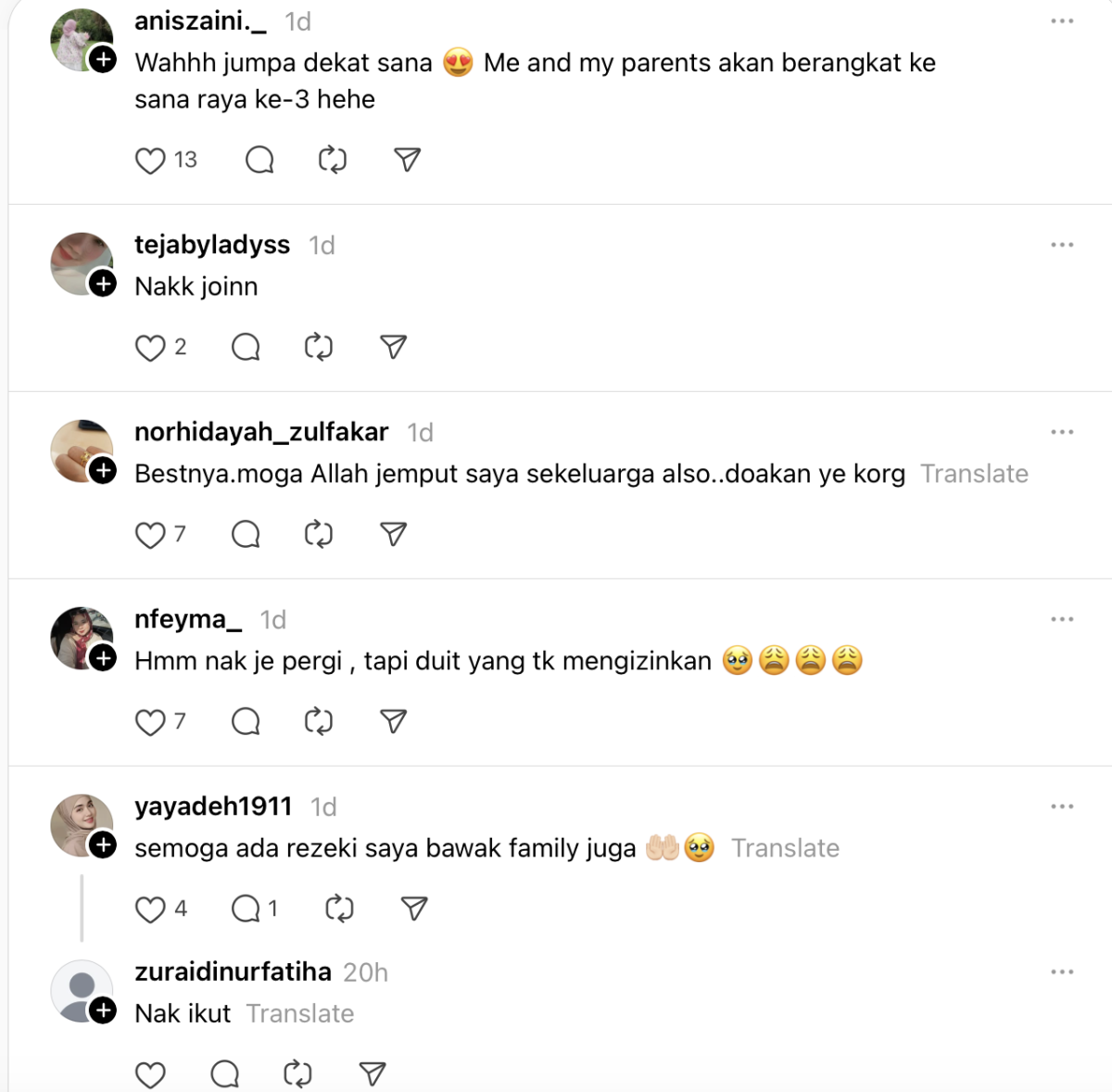Expand the options menu for zuraidinurfatiha's reply
This screenshot has height=1092, width=1112.
1062,972
